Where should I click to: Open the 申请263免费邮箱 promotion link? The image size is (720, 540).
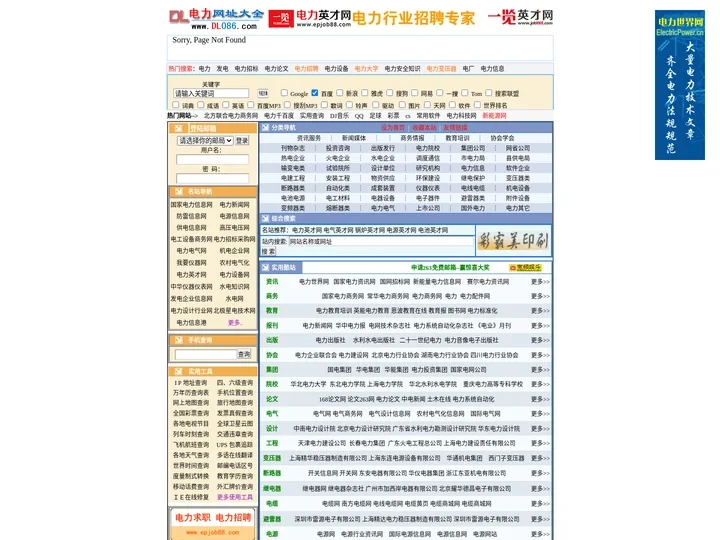450,267
